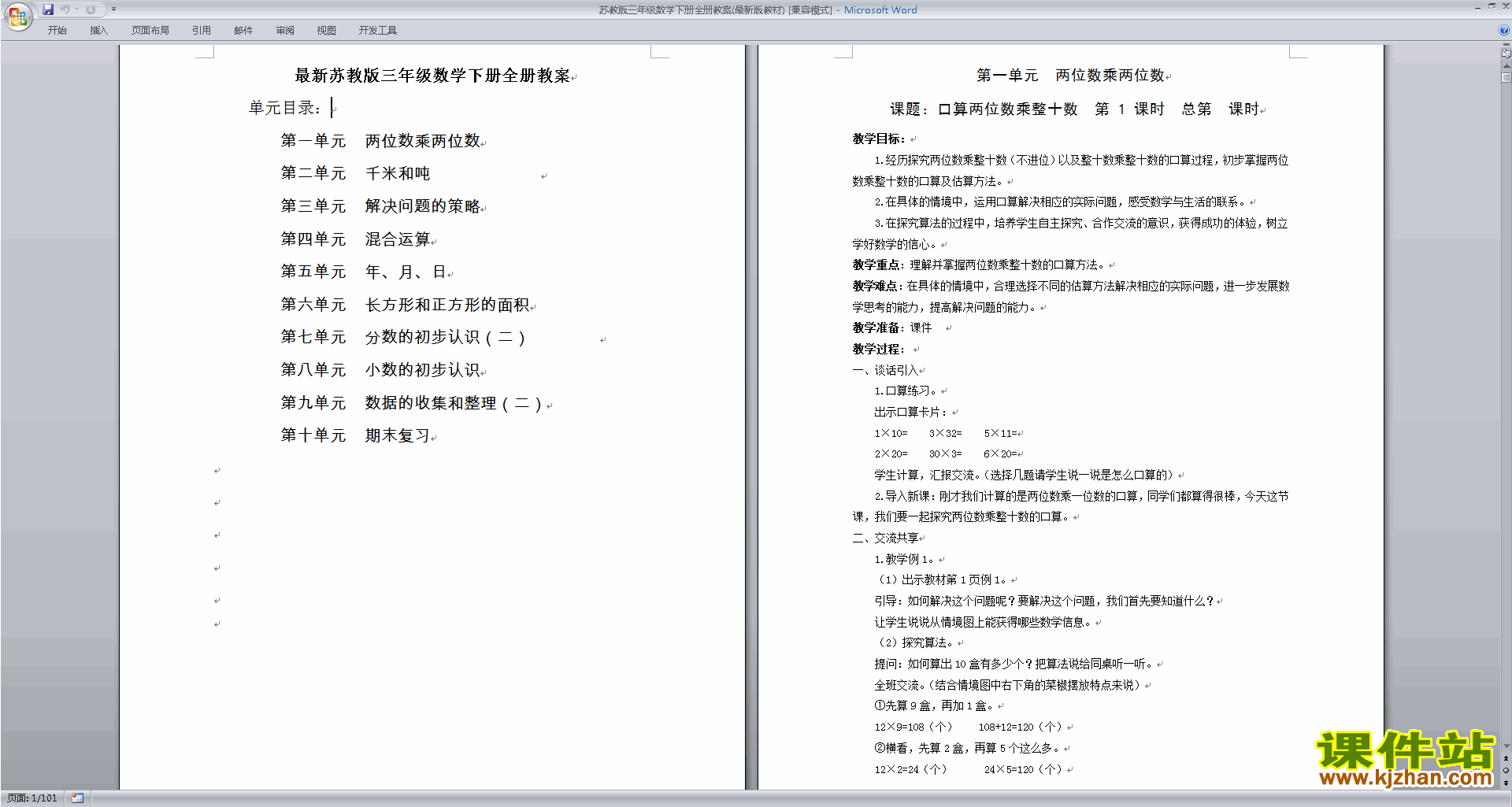Switch to the 页面布局 tab
Viewport: 1512px width, 807px height.
(x=150, y=31)
